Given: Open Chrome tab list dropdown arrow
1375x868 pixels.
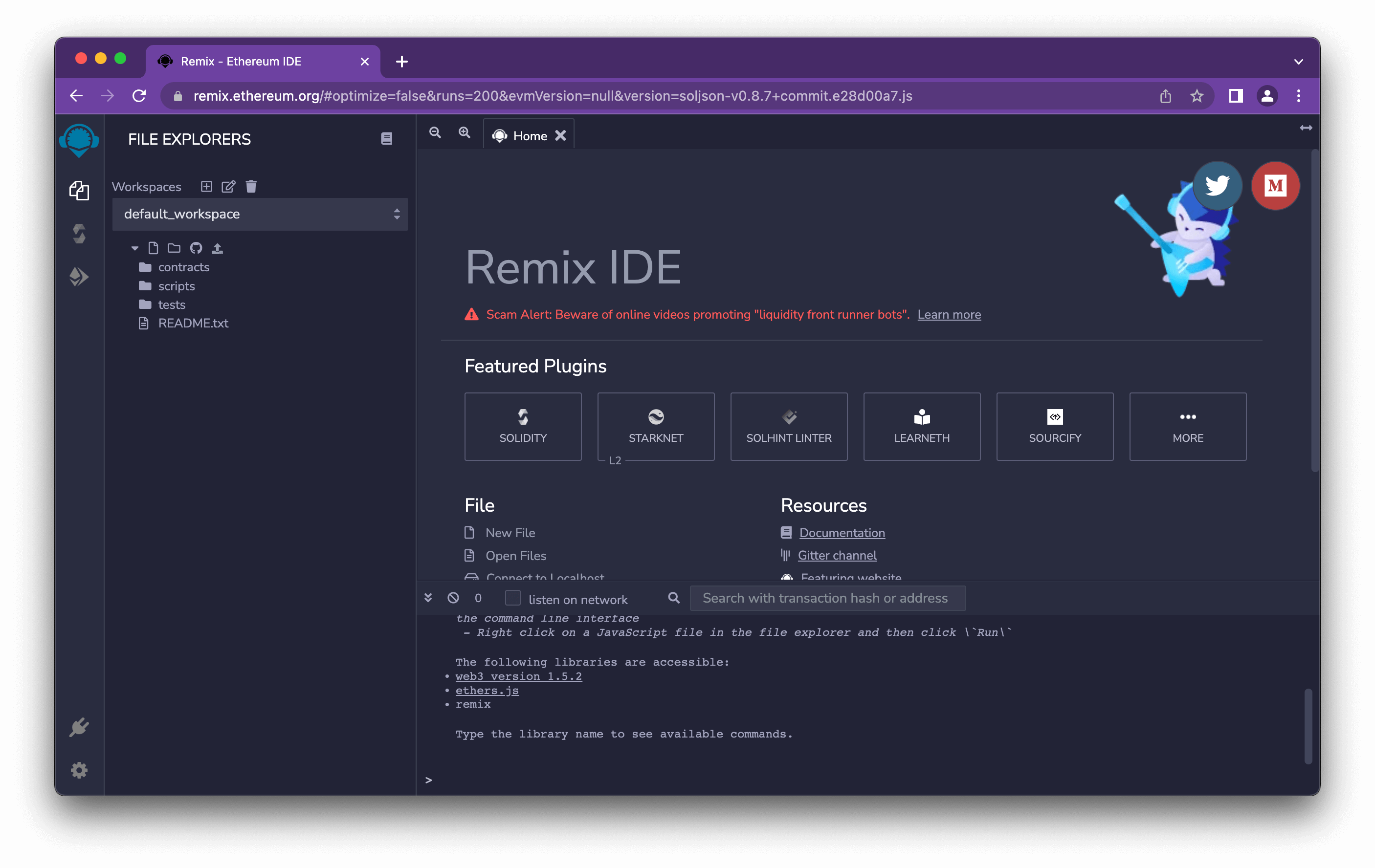Looking at the screenshot, I should (1299, 62).
